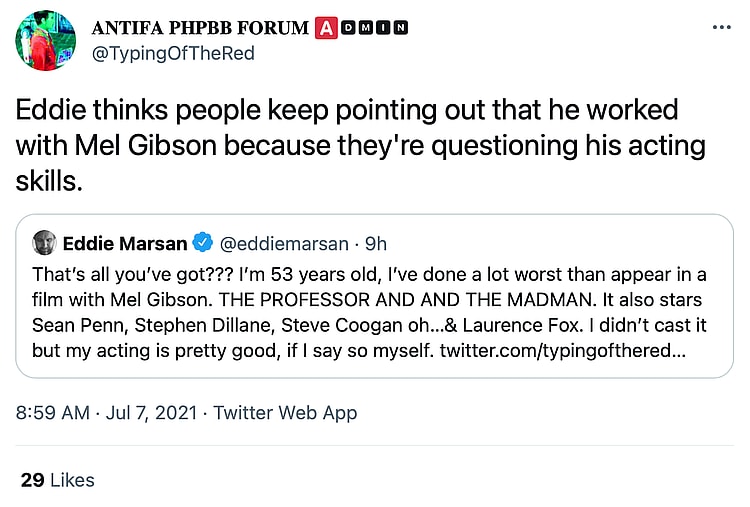750x507 pixels.
Task: Click Eddie Marsan's blue verified badge
Action: (203, 243)
